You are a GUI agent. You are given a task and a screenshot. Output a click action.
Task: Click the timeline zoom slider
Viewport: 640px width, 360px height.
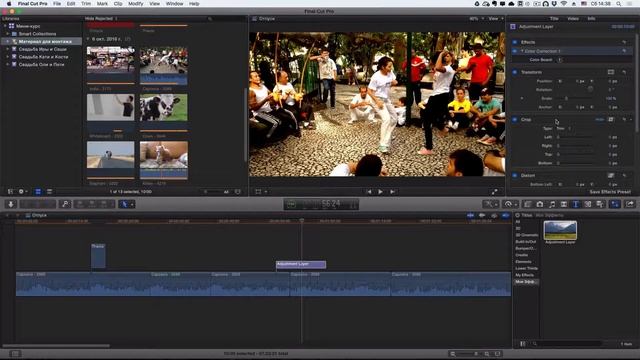click(x=470, y=354)
